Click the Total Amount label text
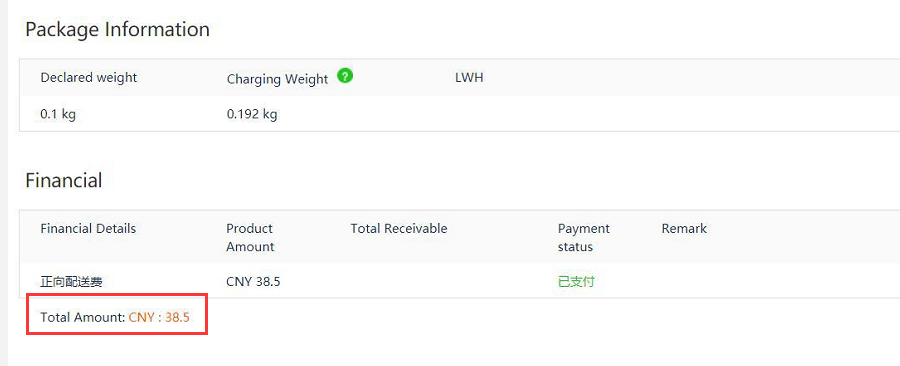This screenshot has height=366, width=900. pyautogui.click(x=83, y=317)
